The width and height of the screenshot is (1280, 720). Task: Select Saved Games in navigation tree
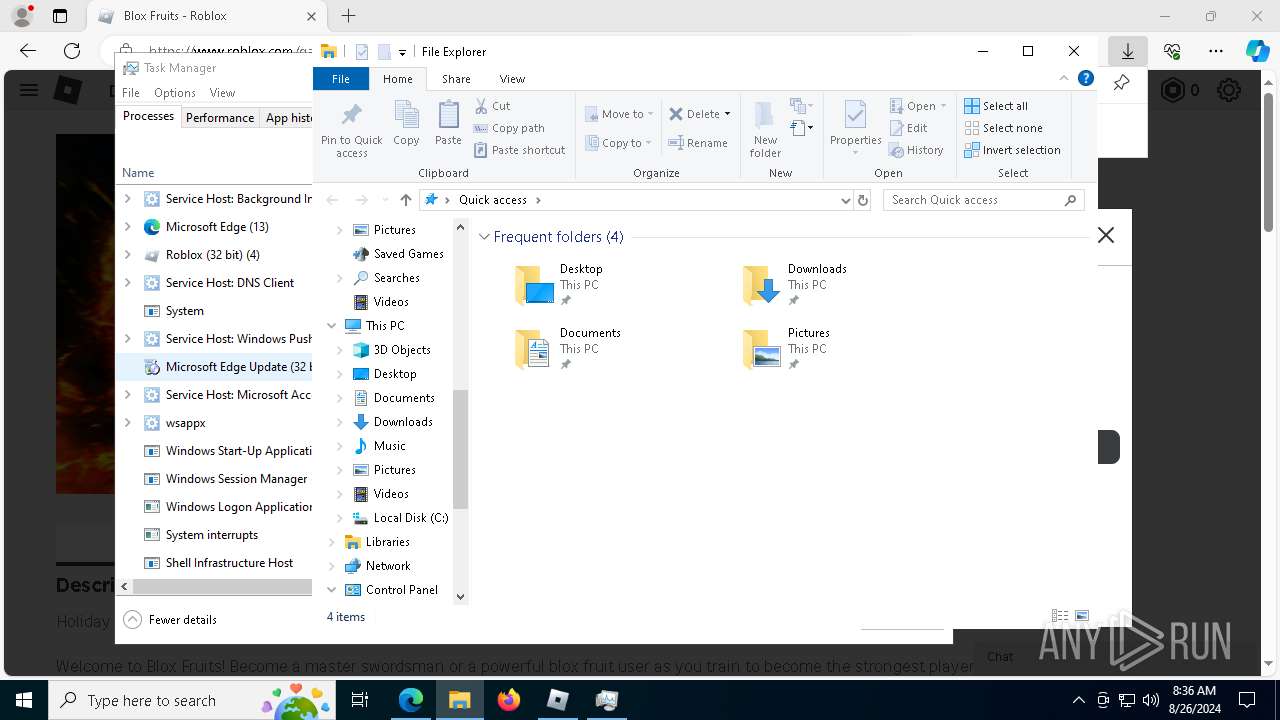click(x=408, y=254)
